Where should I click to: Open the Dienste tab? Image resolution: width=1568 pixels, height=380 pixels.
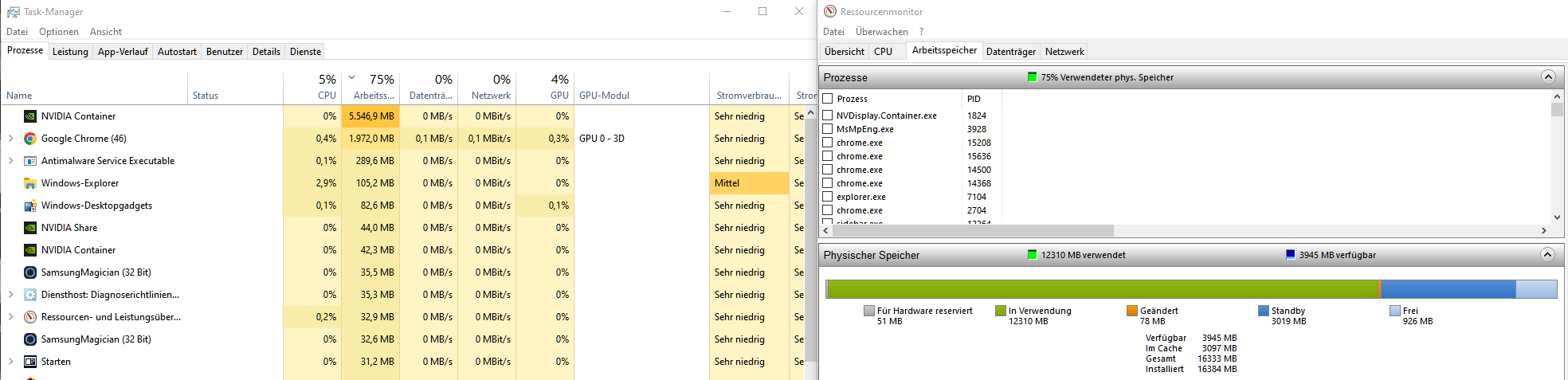tap(305, 52)
